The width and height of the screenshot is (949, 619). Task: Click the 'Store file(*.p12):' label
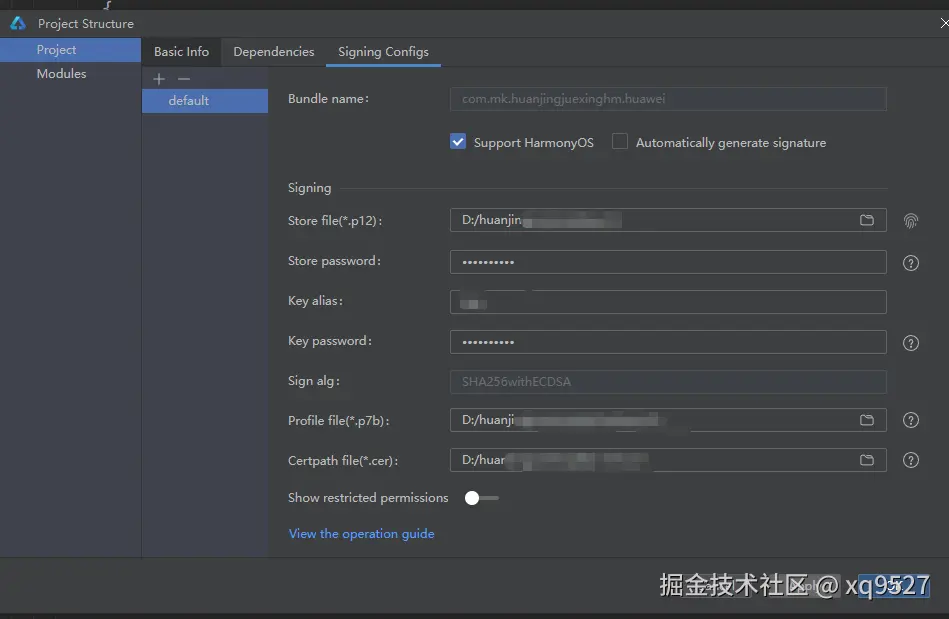335,221
